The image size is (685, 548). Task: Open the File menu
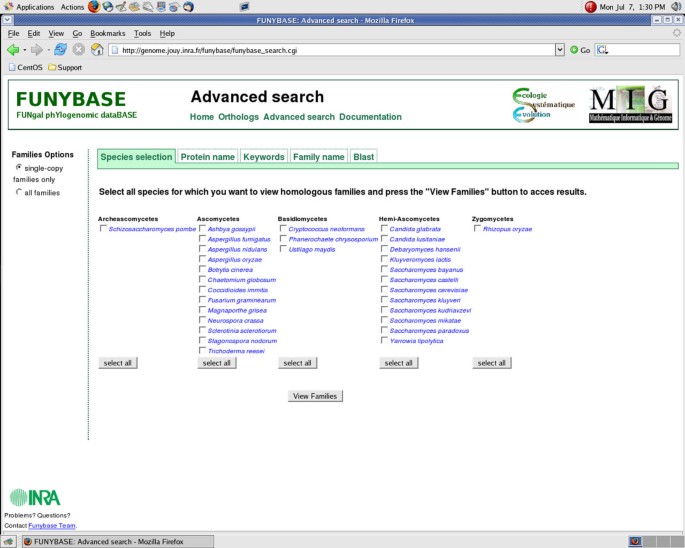click(x=14, y=33)
